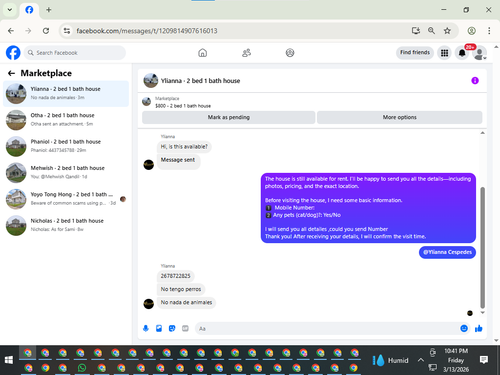Open Ylianna - 2 bed 1 bath house chat
Image resolution: width=500 pixels, height=375 pixels.
[66, 93]
